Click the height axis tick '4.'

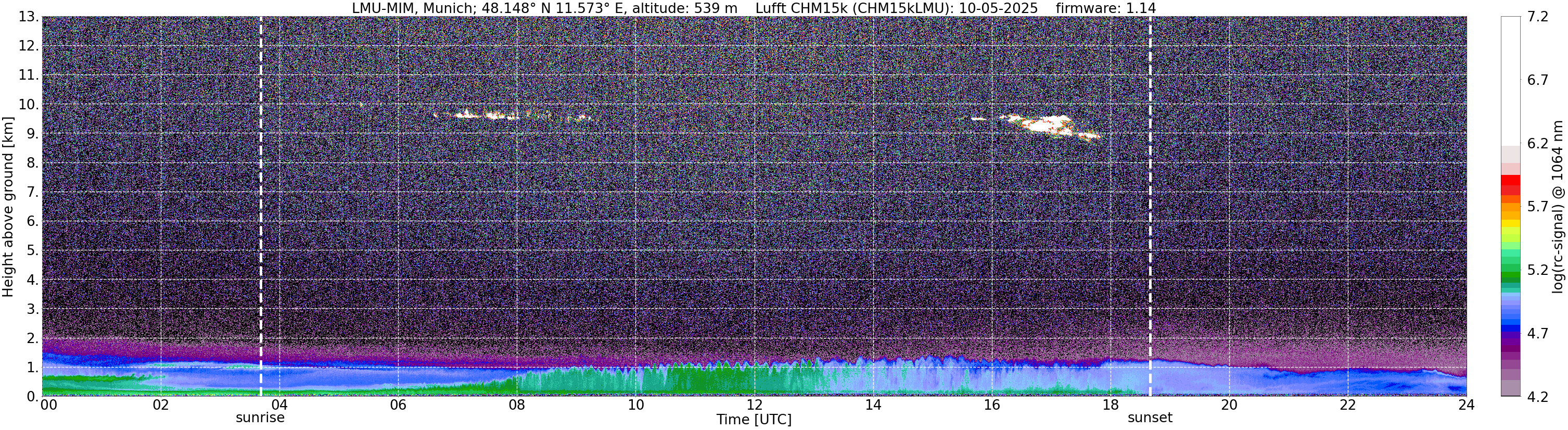tap(33, 280)
